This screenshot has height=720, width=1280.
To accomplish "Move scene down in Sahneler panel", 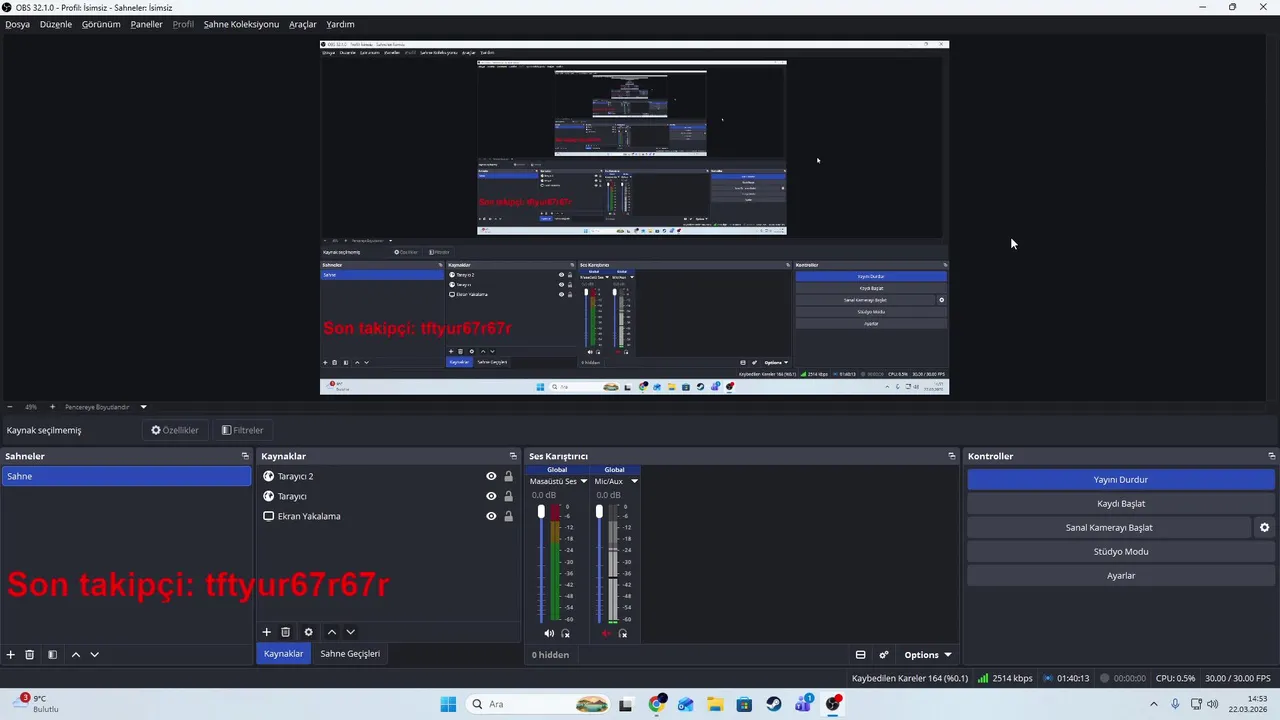I will click(94, 654).
